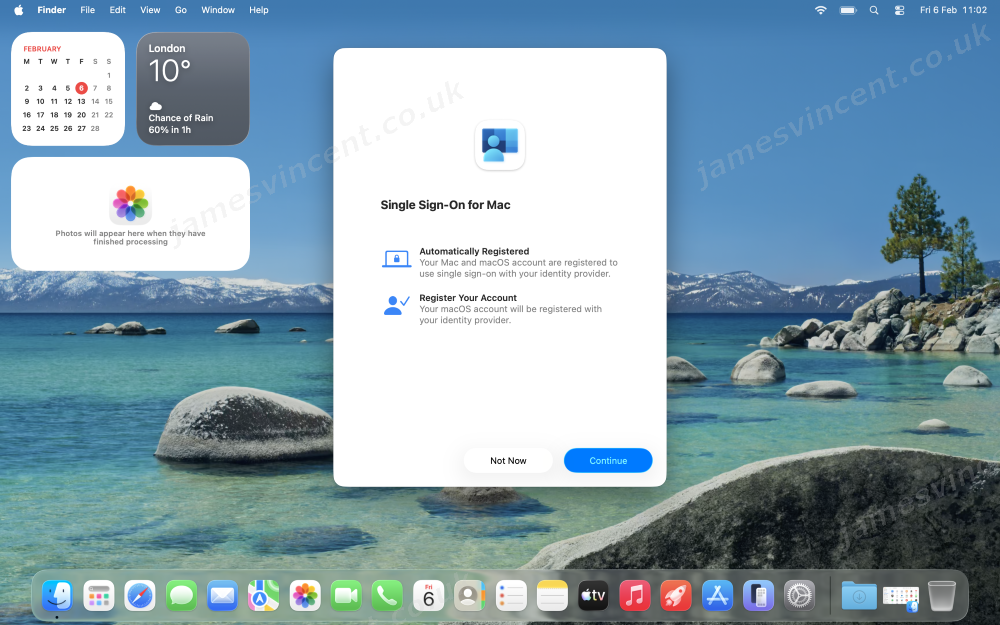Screen dimensions: 1000x625
Task: Open the Music app in dock
Action: coord(634,596)
